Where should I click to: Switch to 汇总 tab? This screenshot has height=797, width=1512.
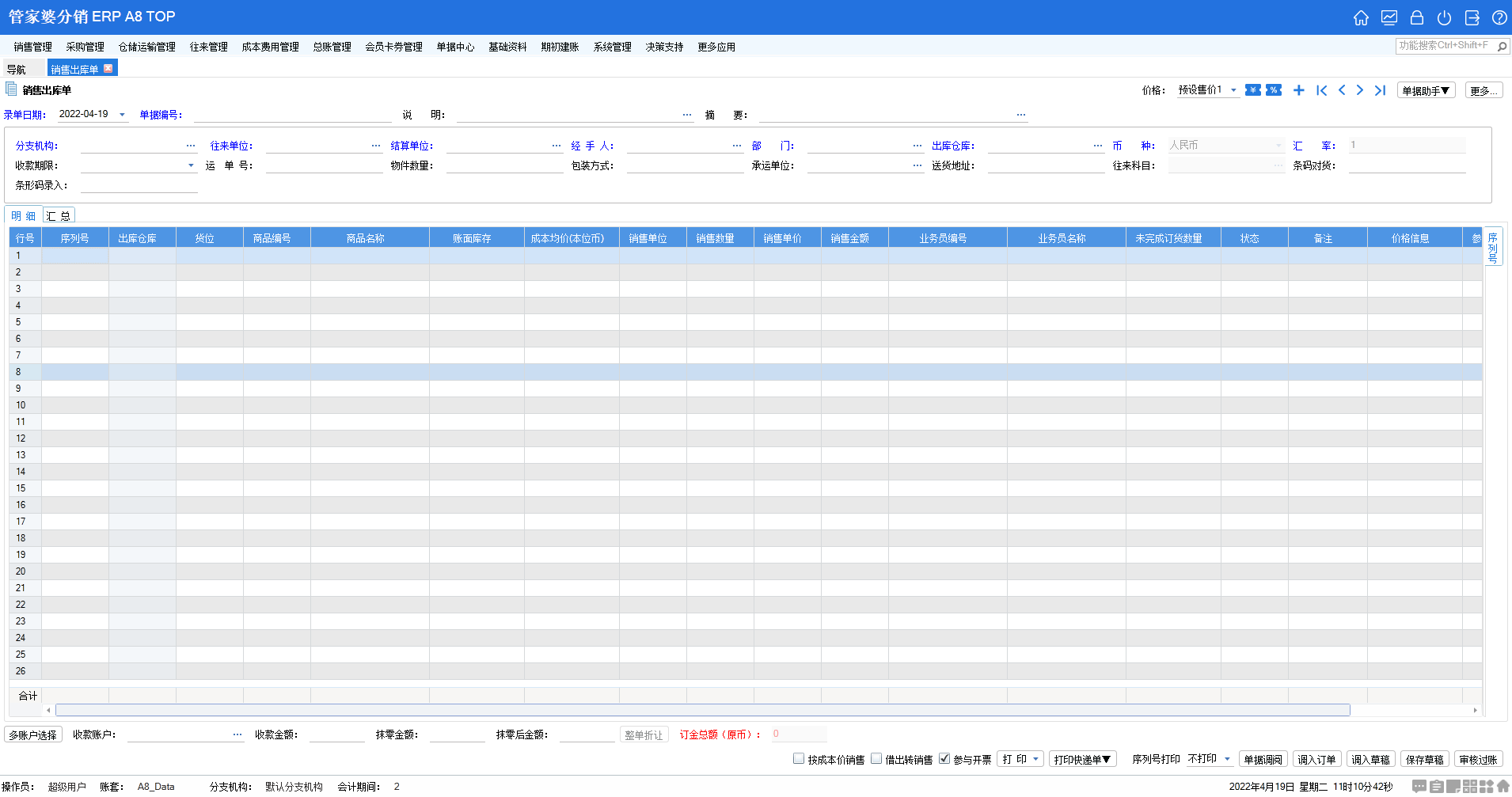point(58,215)
